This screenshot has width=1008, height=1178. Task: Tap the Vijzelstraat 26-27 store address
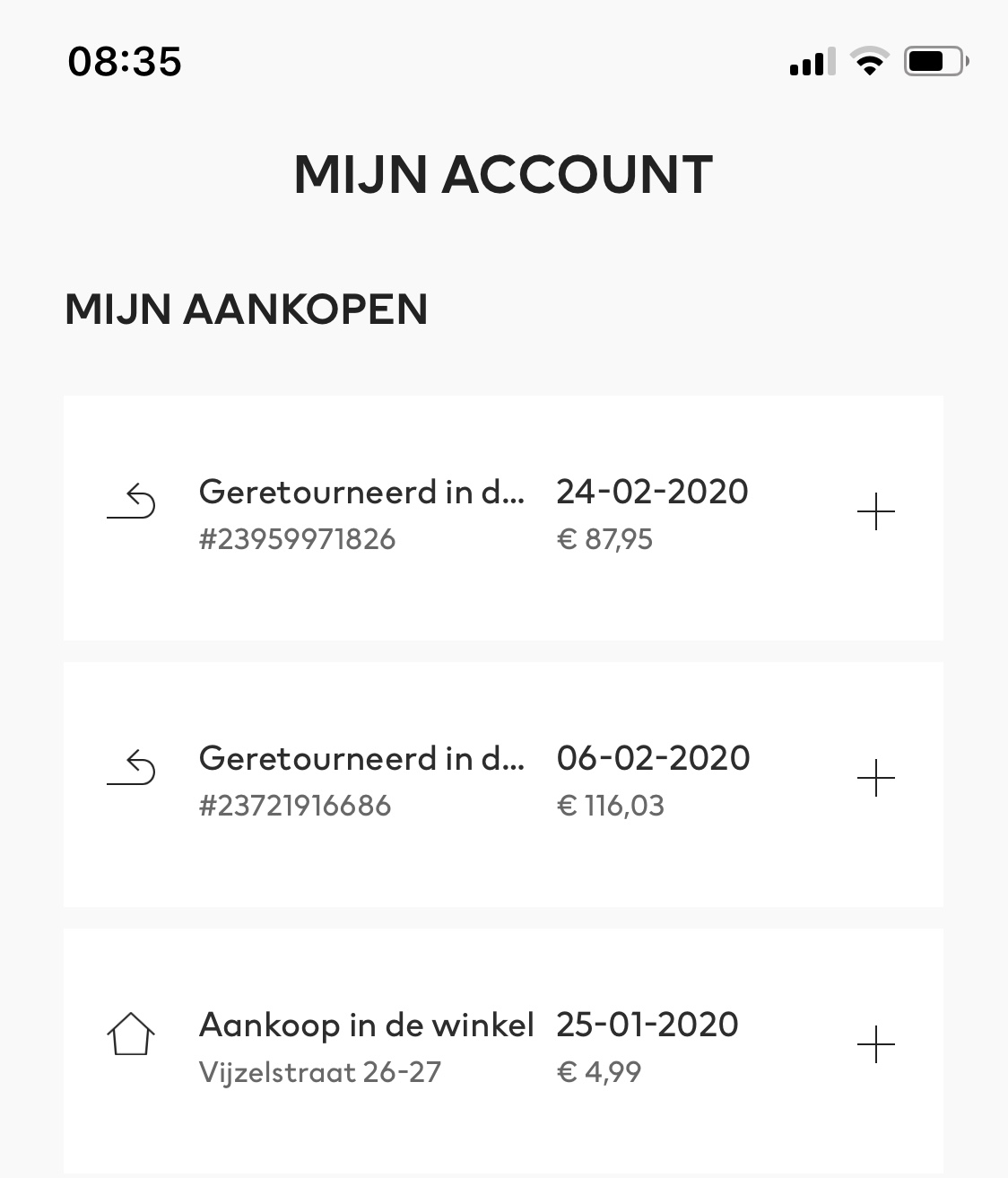pyautogui.click(x=320, y=1072)
